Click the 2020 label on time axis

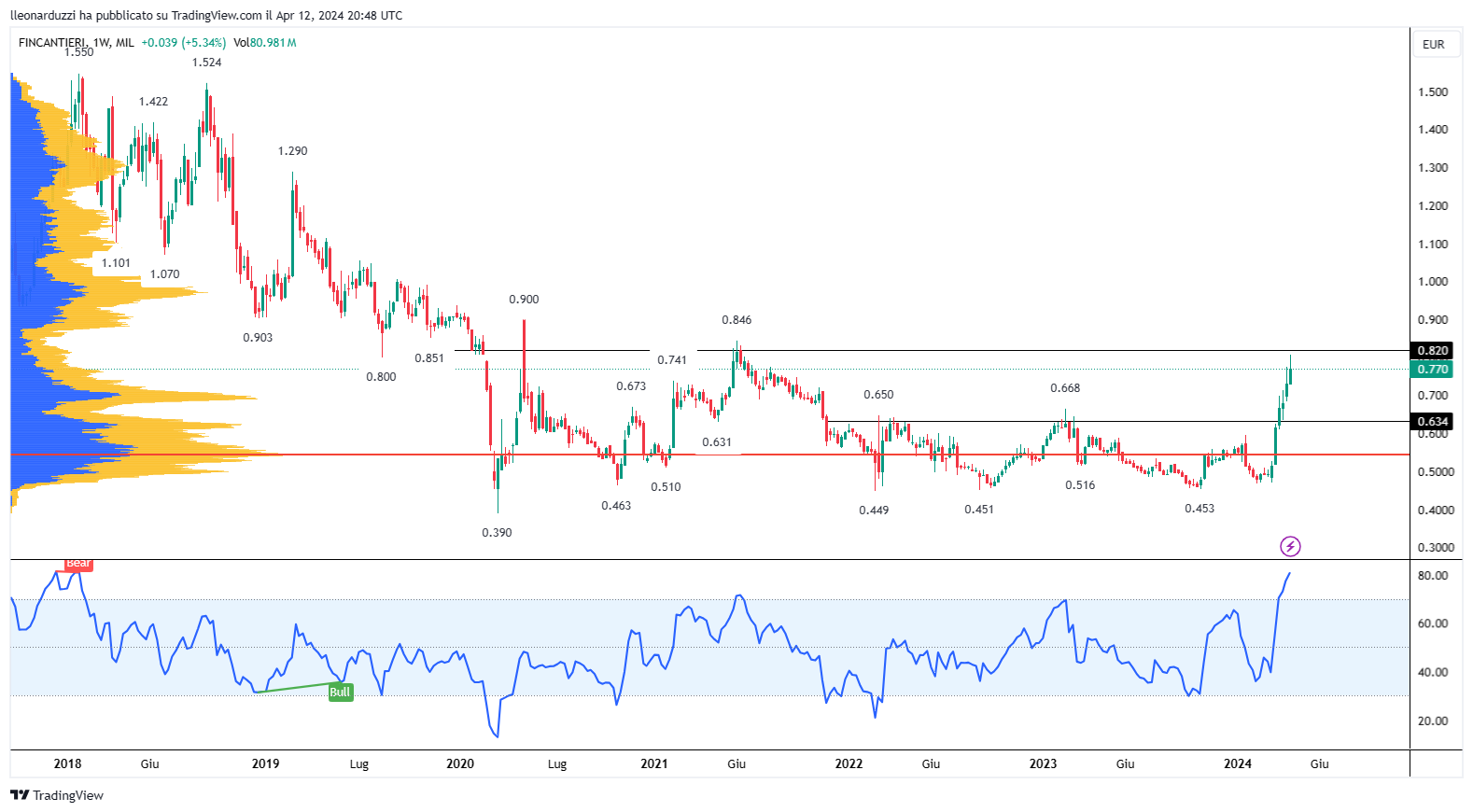(x=460, y=763)
